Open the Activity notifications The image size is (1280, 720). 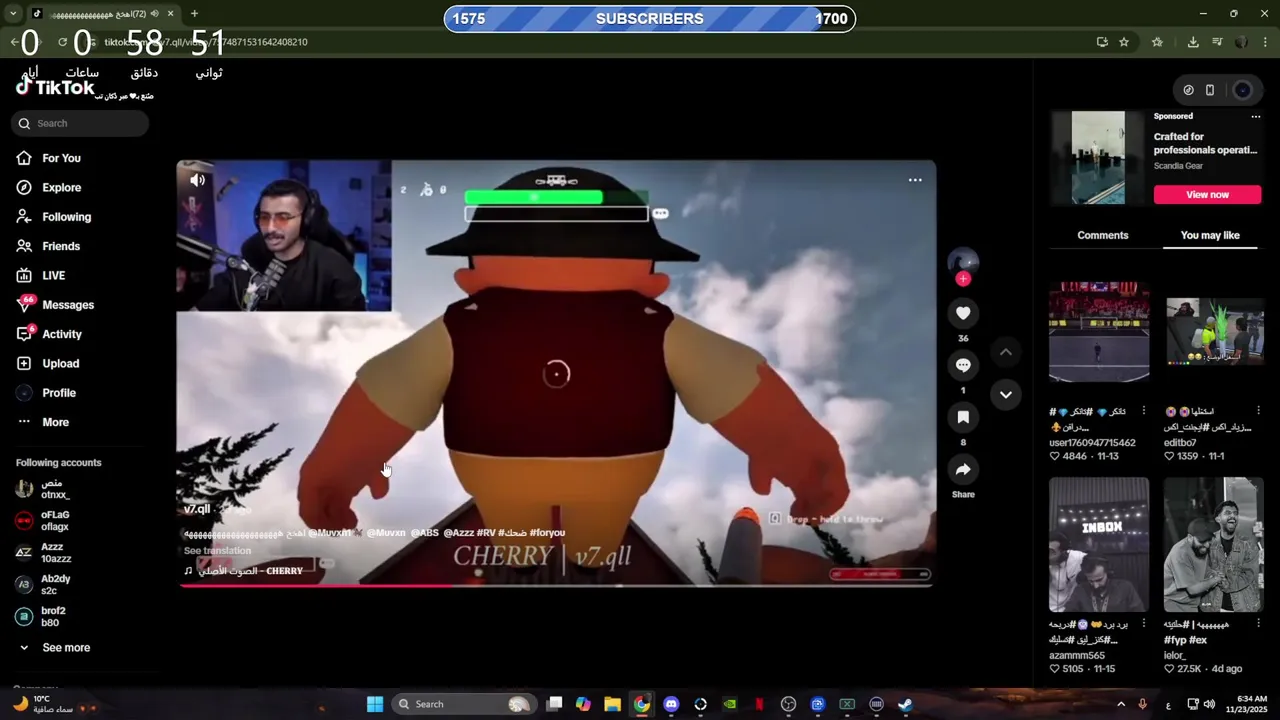pyautogui.click(x=62, y=334)
